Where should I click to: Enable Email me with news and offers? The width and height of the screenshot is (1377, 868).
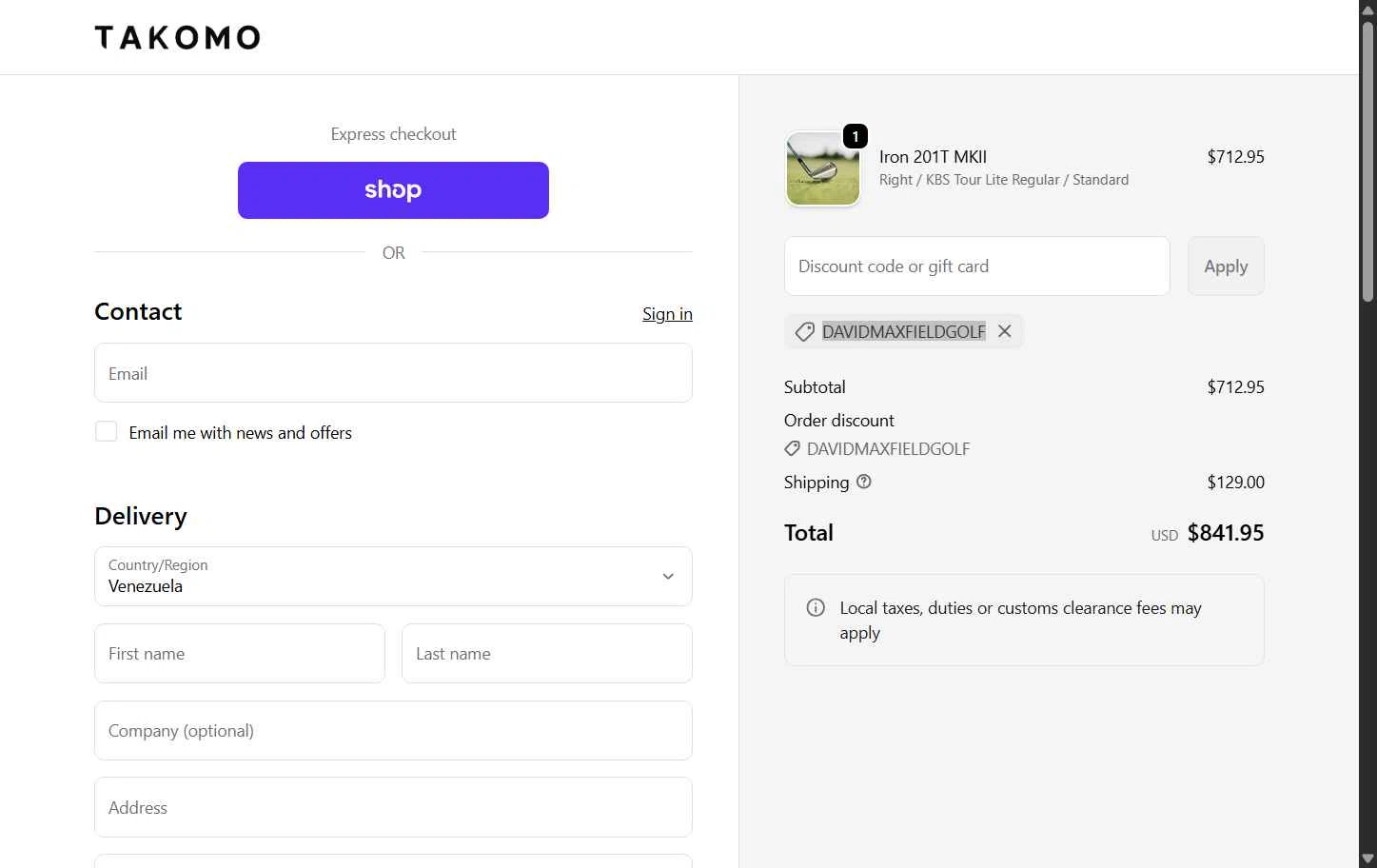[106, 432]
